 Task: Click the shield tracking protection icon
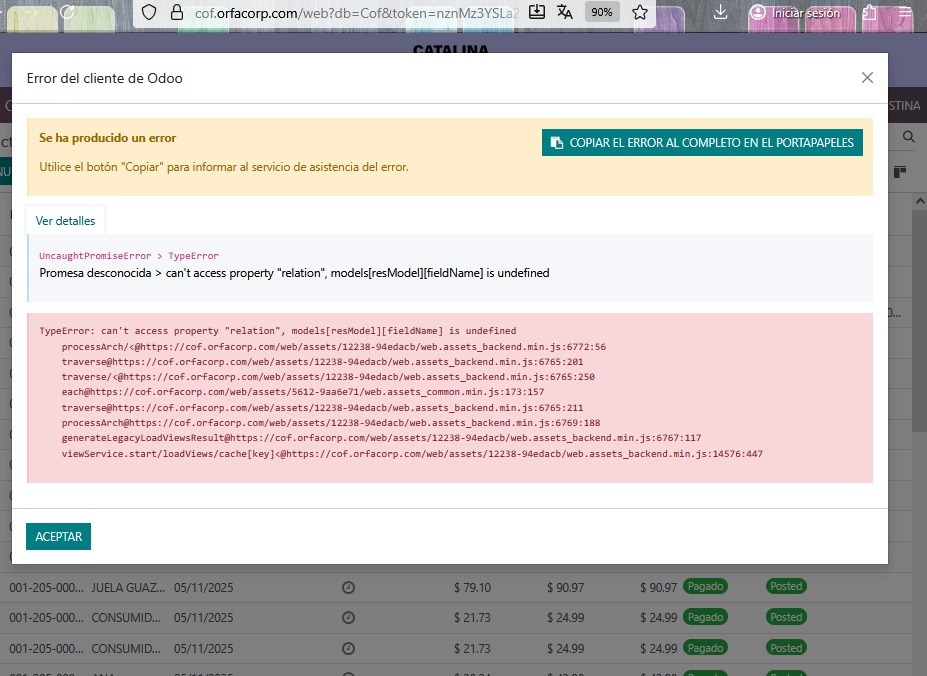[x=148, y=13]
